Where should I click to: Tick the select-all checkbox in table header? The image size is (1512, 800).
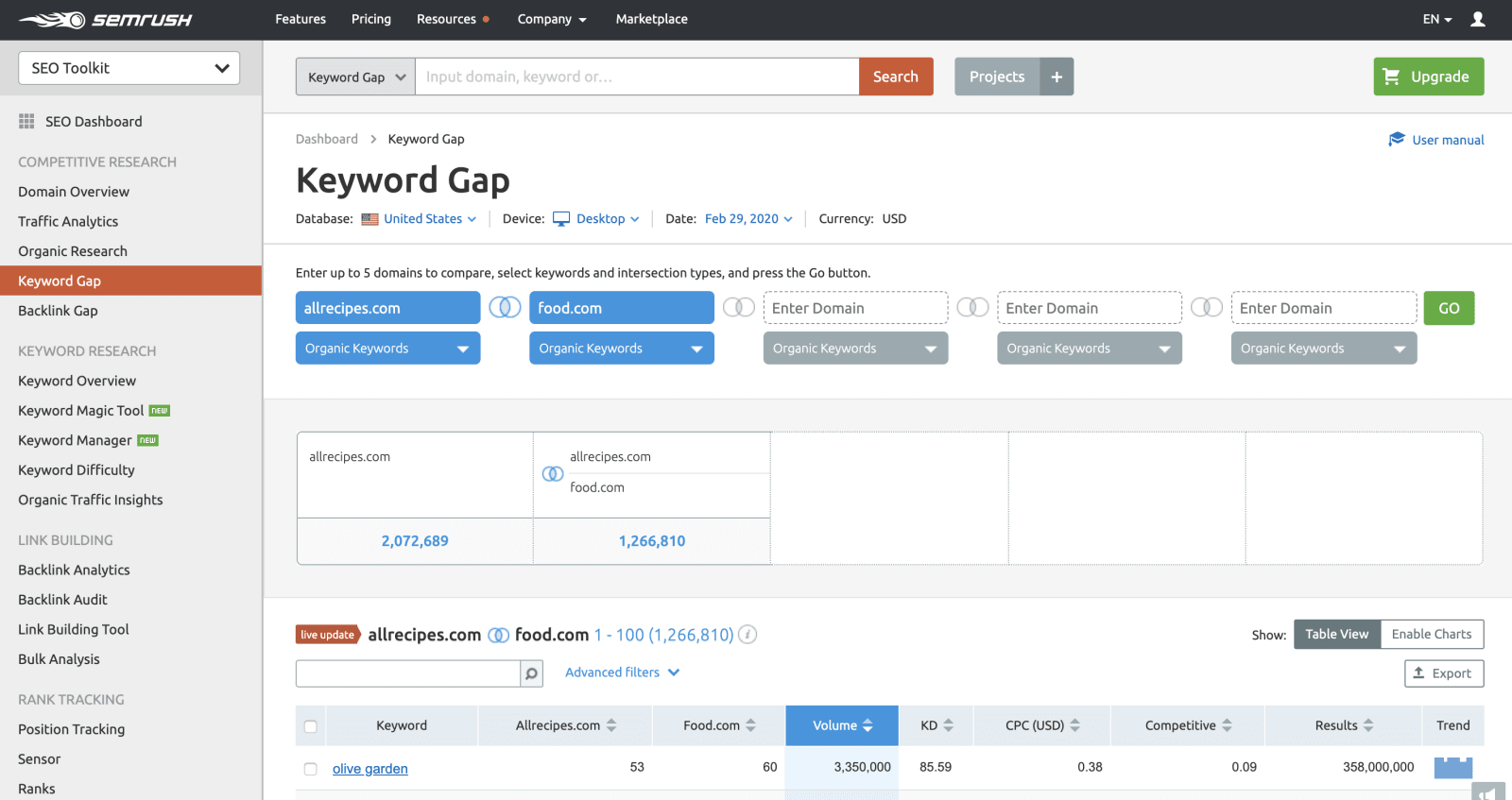(310, 726)
